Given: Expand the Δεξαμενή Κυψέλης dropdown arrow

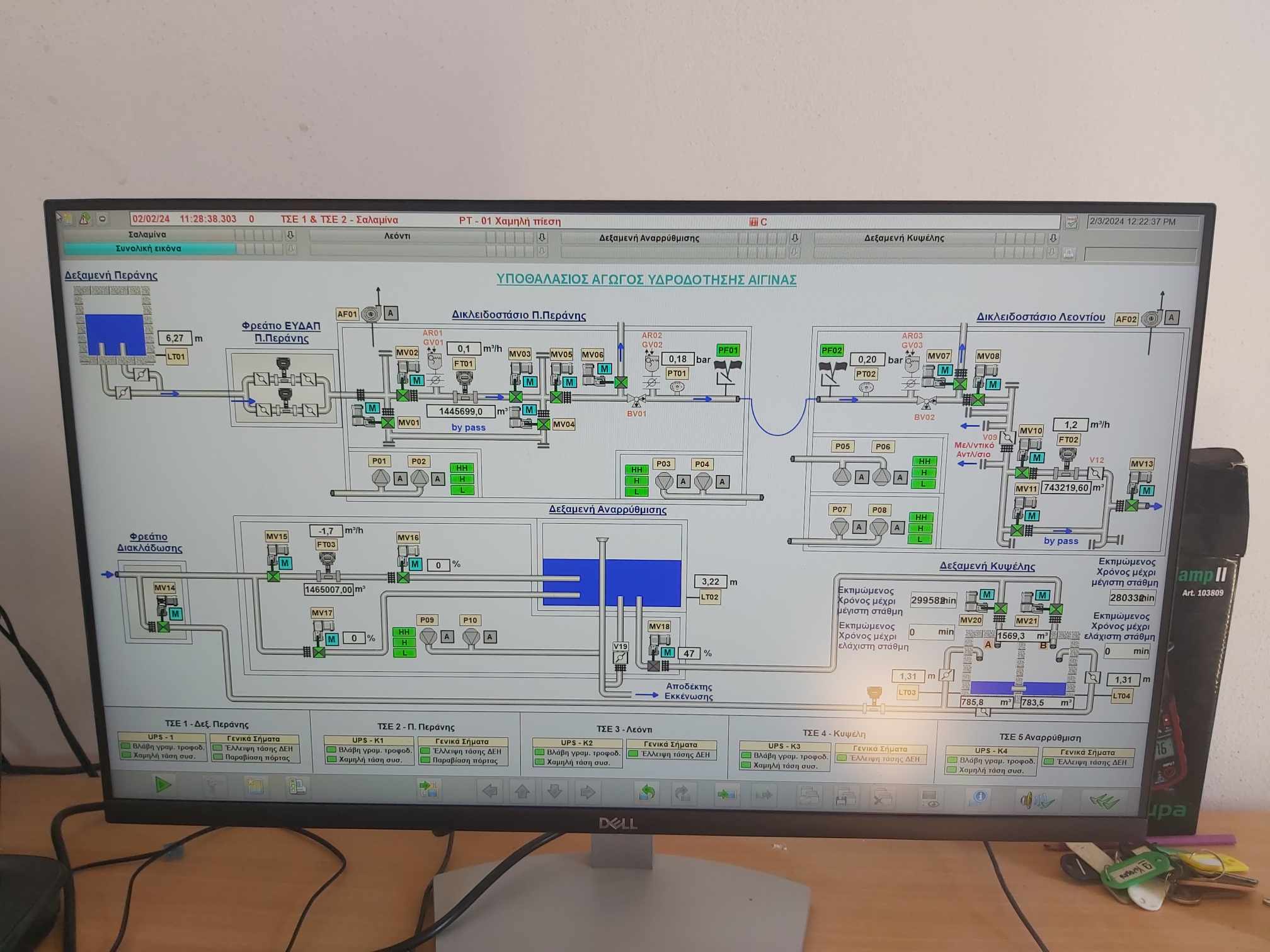Looking at the screenshot, I should [1052, 238].
